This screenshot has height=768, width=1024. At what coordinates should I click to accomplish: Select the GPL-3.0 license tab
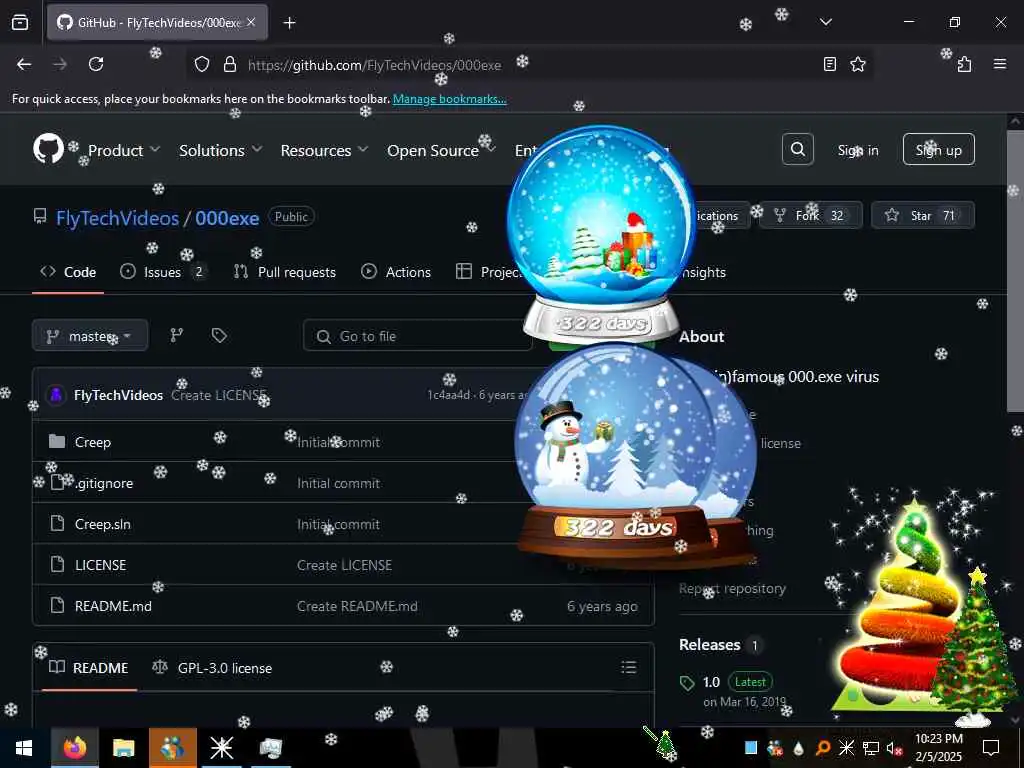[x=212, y=667]
